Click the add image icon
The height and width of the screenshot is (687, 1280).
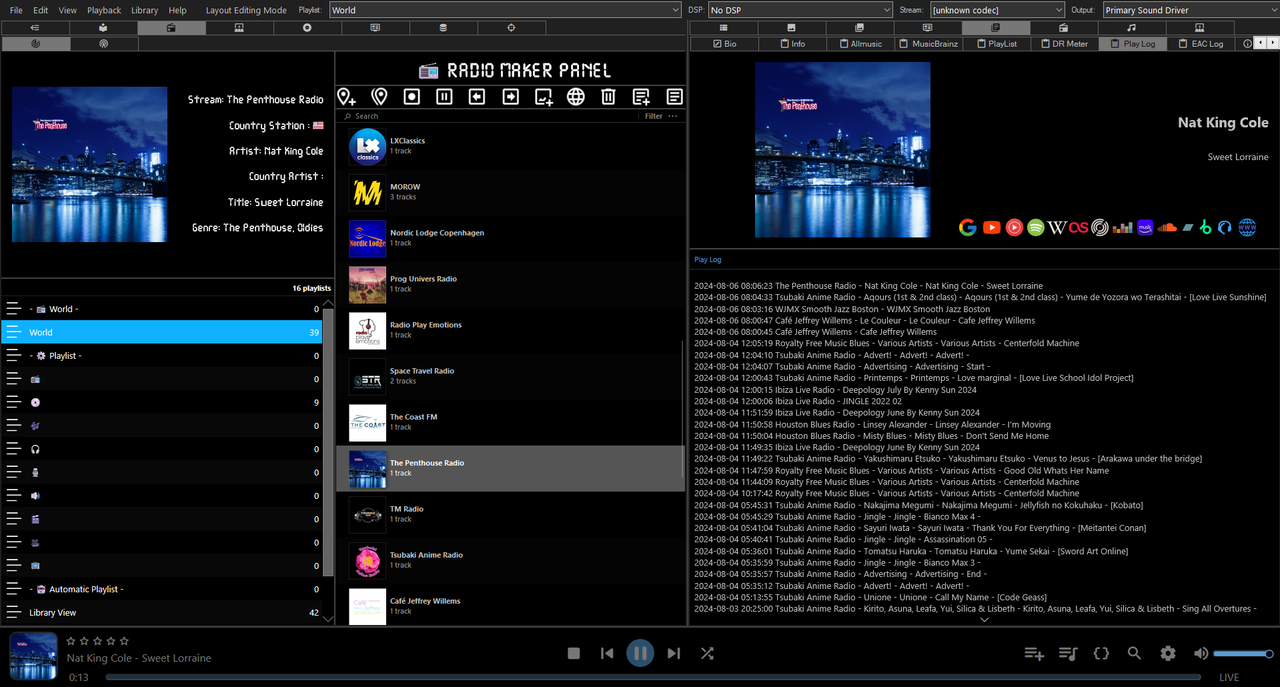tap(543, 97)
